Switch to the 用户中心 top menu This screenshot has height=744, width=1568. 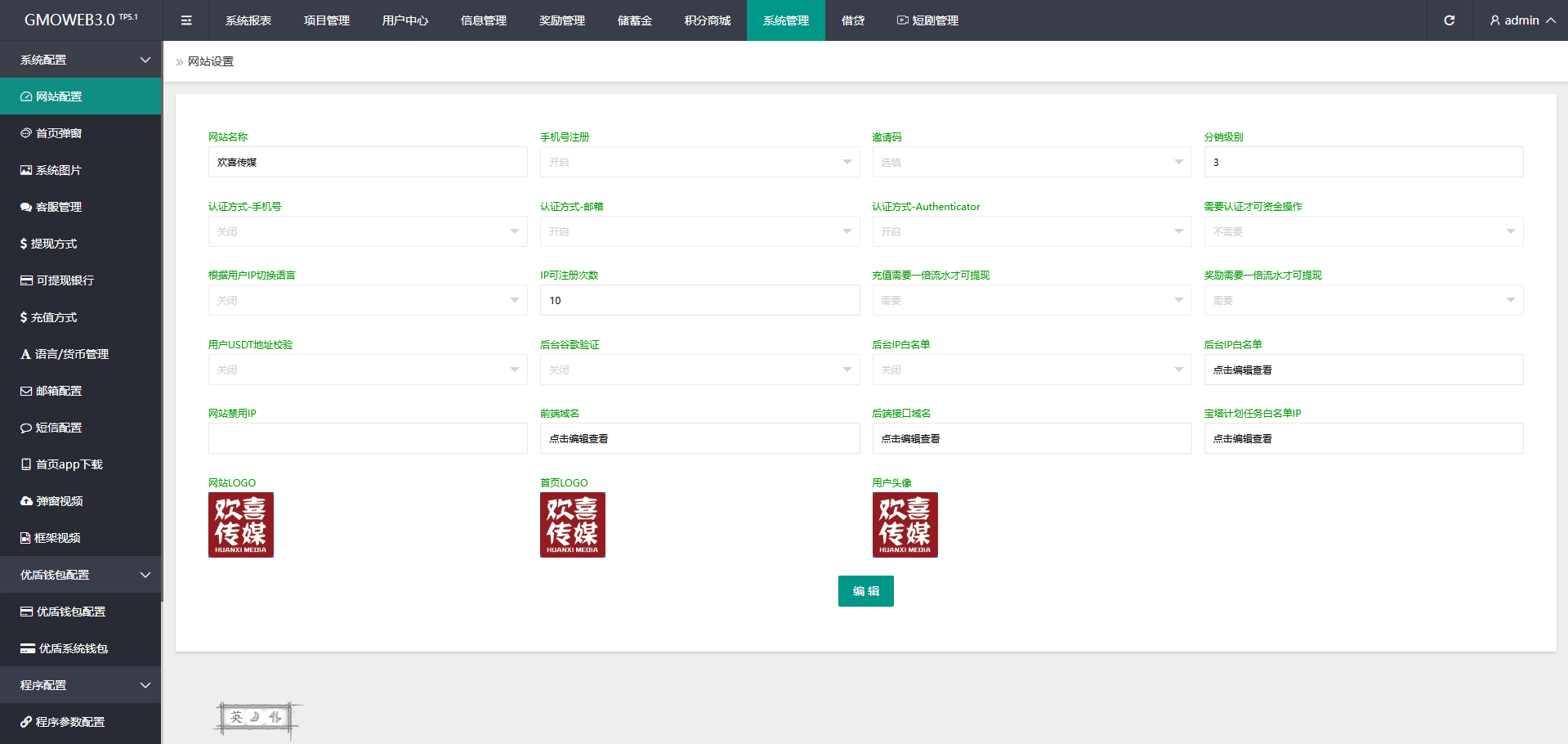[x=404, y=20]
